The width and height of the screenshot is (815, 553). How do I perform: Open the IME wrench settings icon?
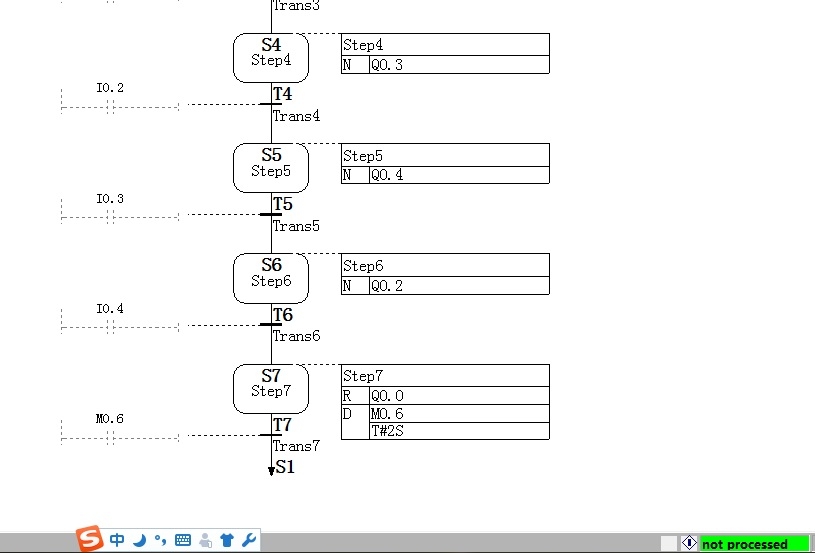pos(249,541)
